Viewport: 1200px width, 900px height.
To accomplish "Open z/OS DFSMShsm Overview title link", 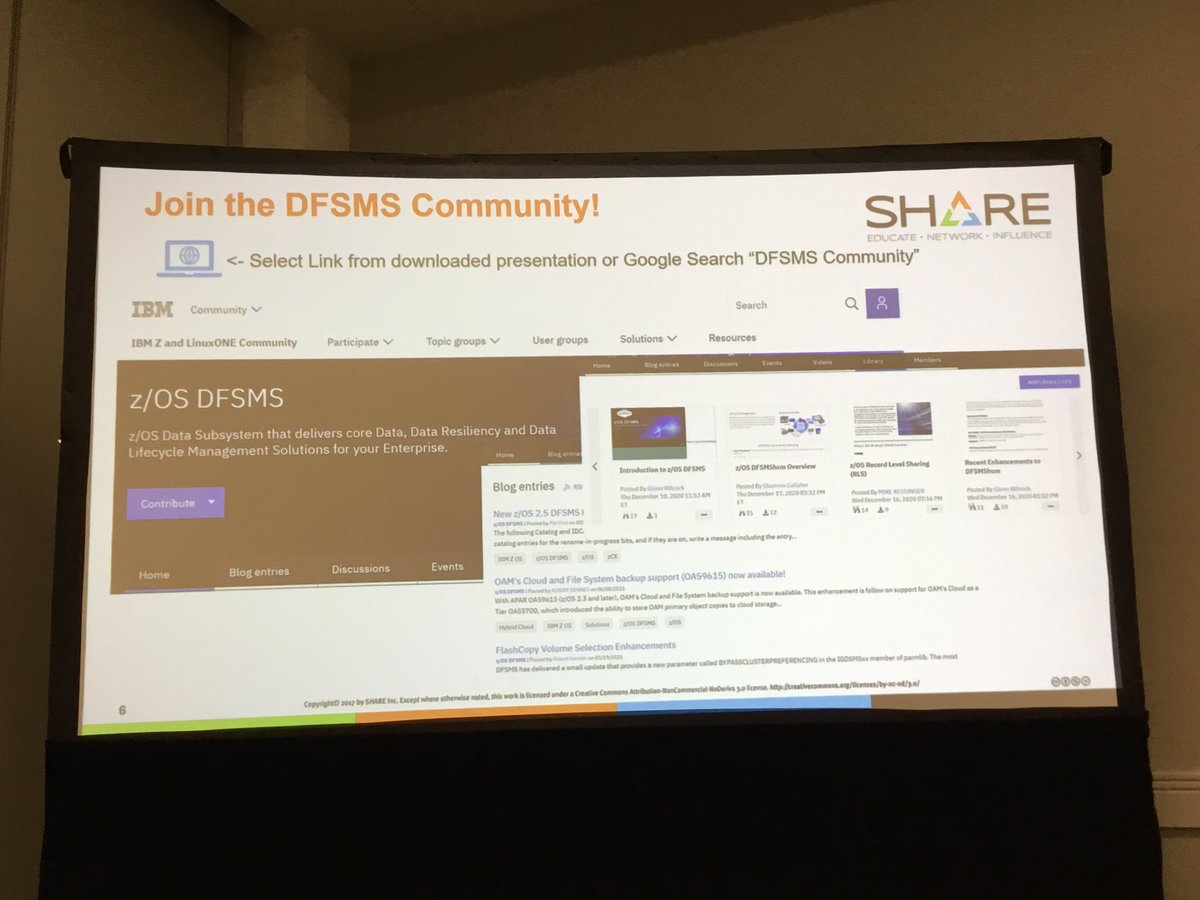I will point(776,466).
